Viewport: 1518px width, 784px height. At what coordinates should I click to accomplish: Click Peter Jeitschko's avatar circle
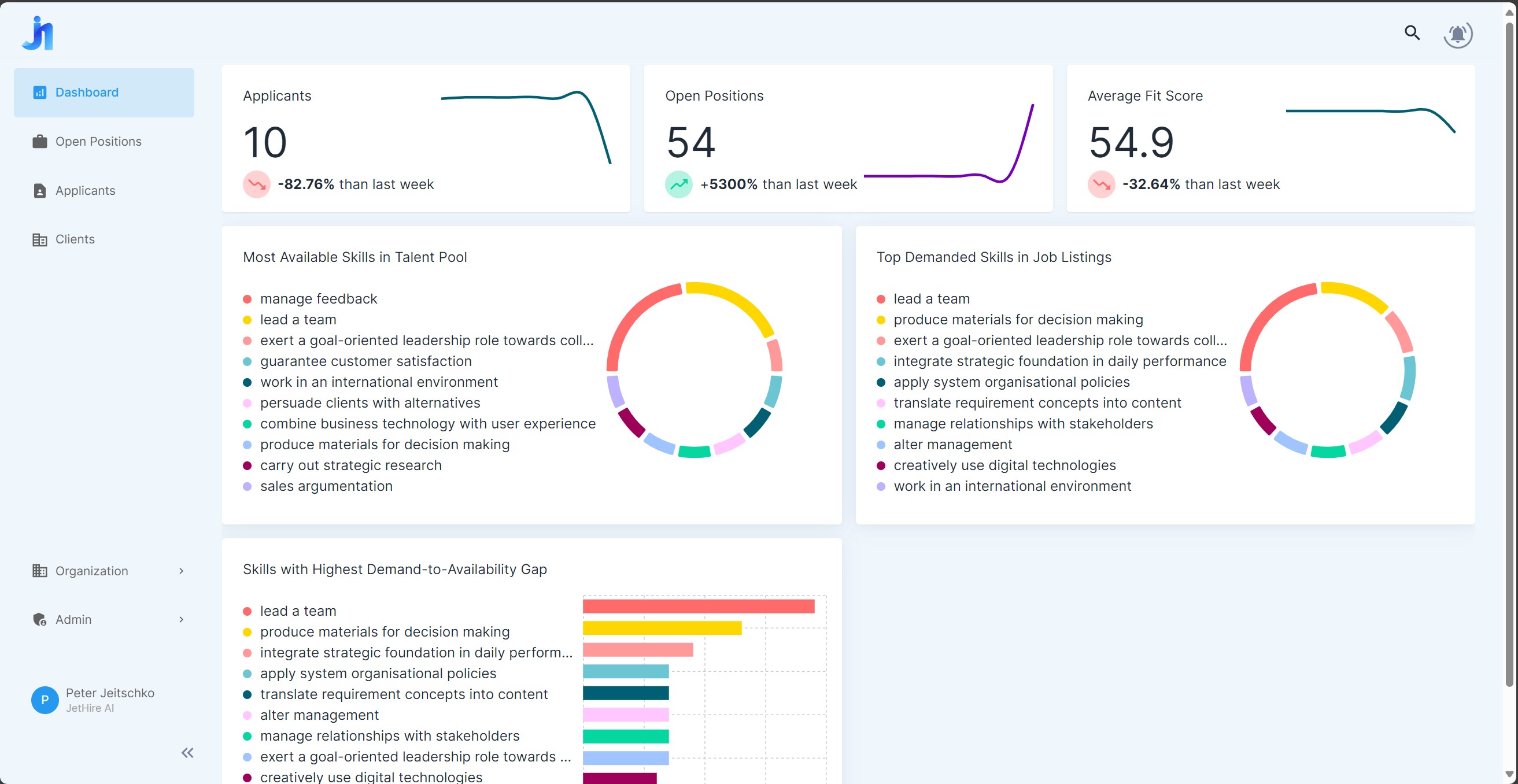click(x=45, y=700)
